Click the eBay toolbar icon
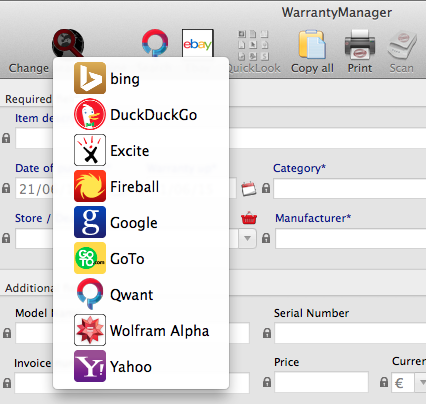Screen dimensions: 426x404 coord(198,43)
